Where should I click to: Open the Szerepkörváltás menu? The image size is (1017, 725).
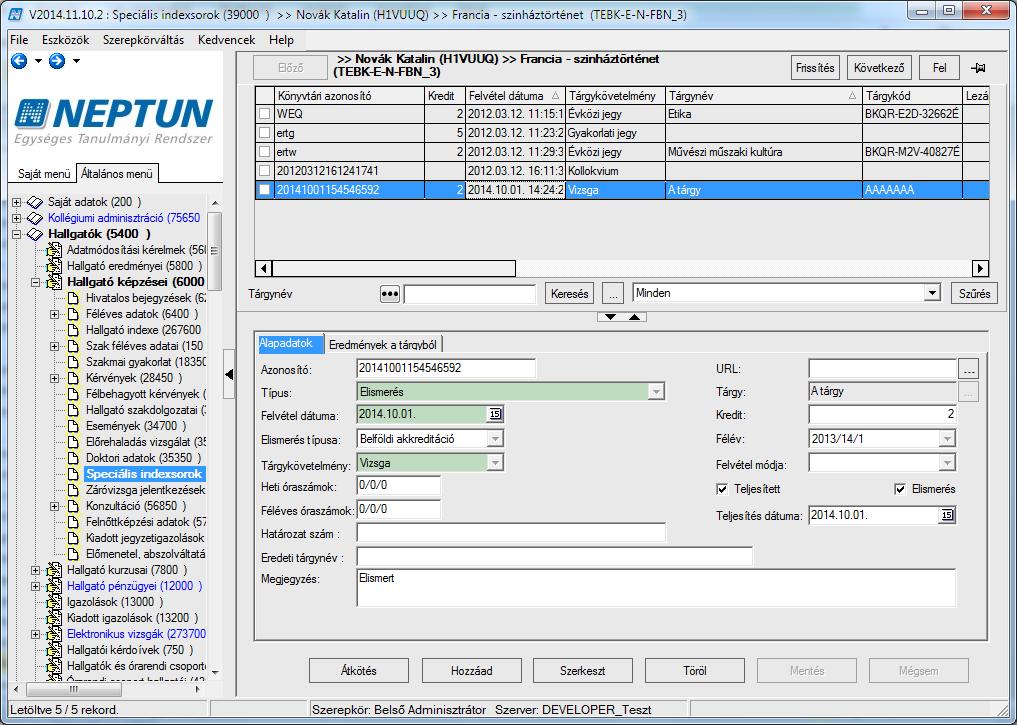click(143, 40)
